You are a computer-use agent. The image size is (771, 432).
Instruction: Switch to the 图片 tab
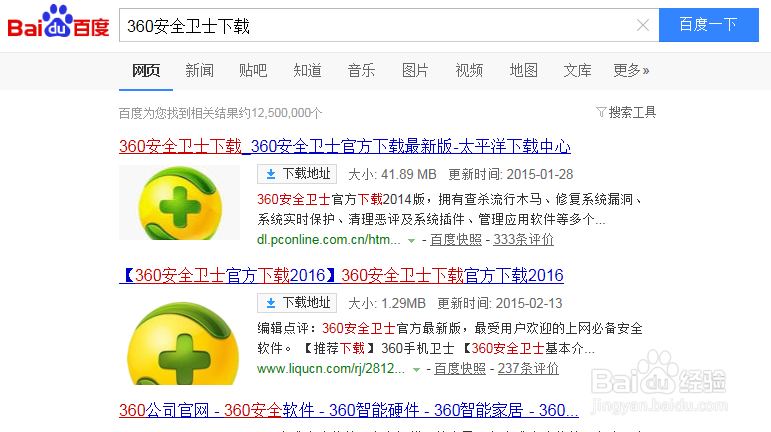(415, 71)
